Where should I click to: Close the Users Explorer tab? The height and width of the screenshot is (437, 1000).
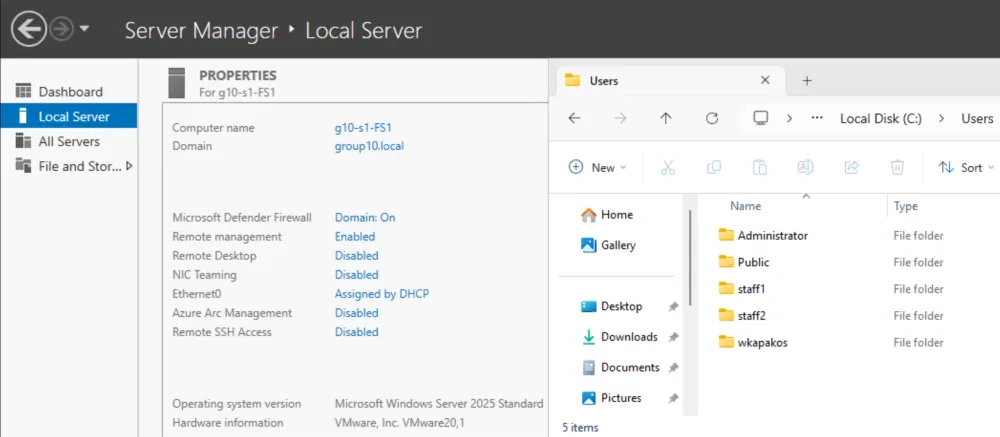[765, 80]
